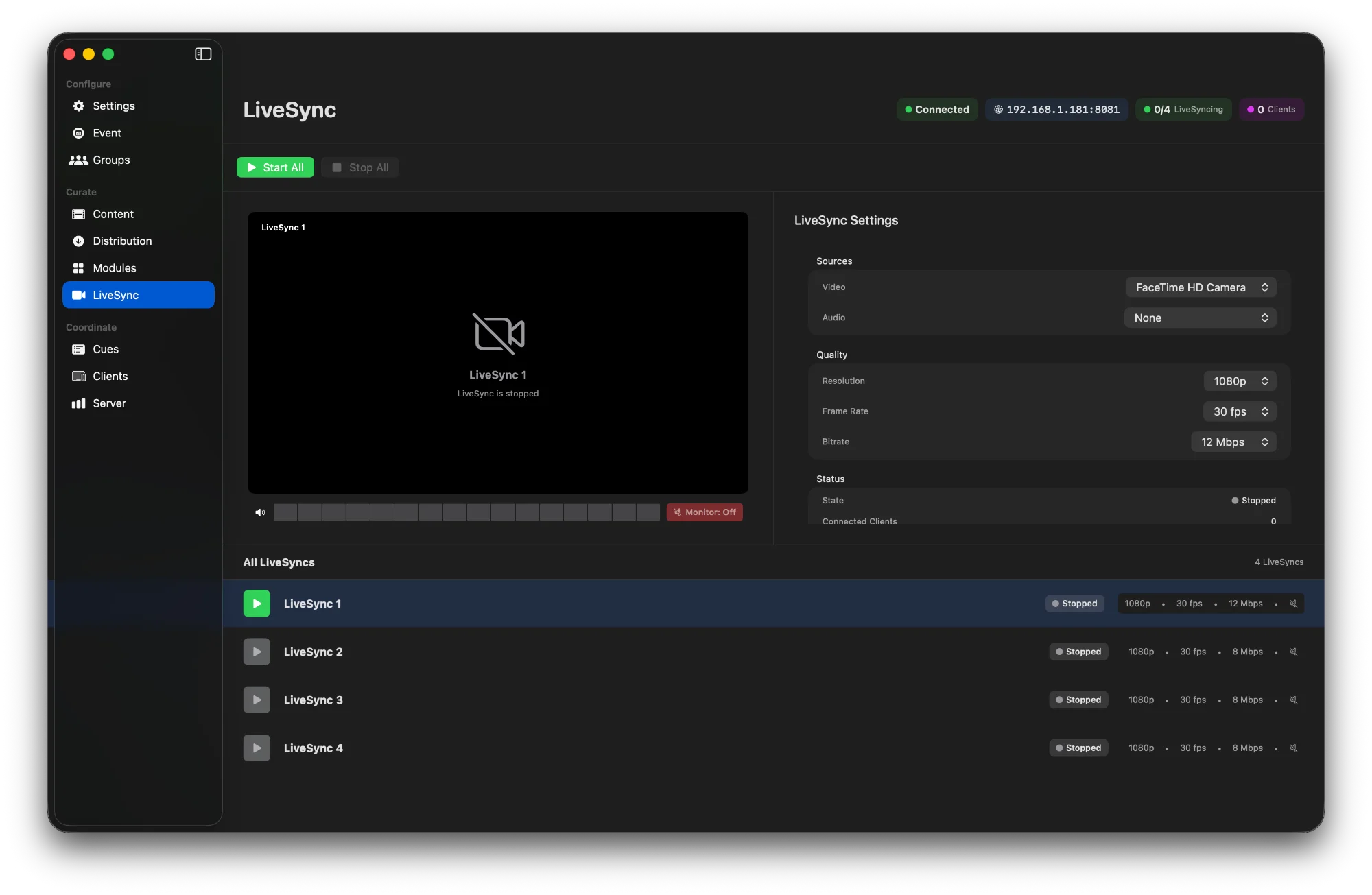Viewport: 1372px width, 895px height.
Task: Open the Distribution section
Action: tap(122, 241)
